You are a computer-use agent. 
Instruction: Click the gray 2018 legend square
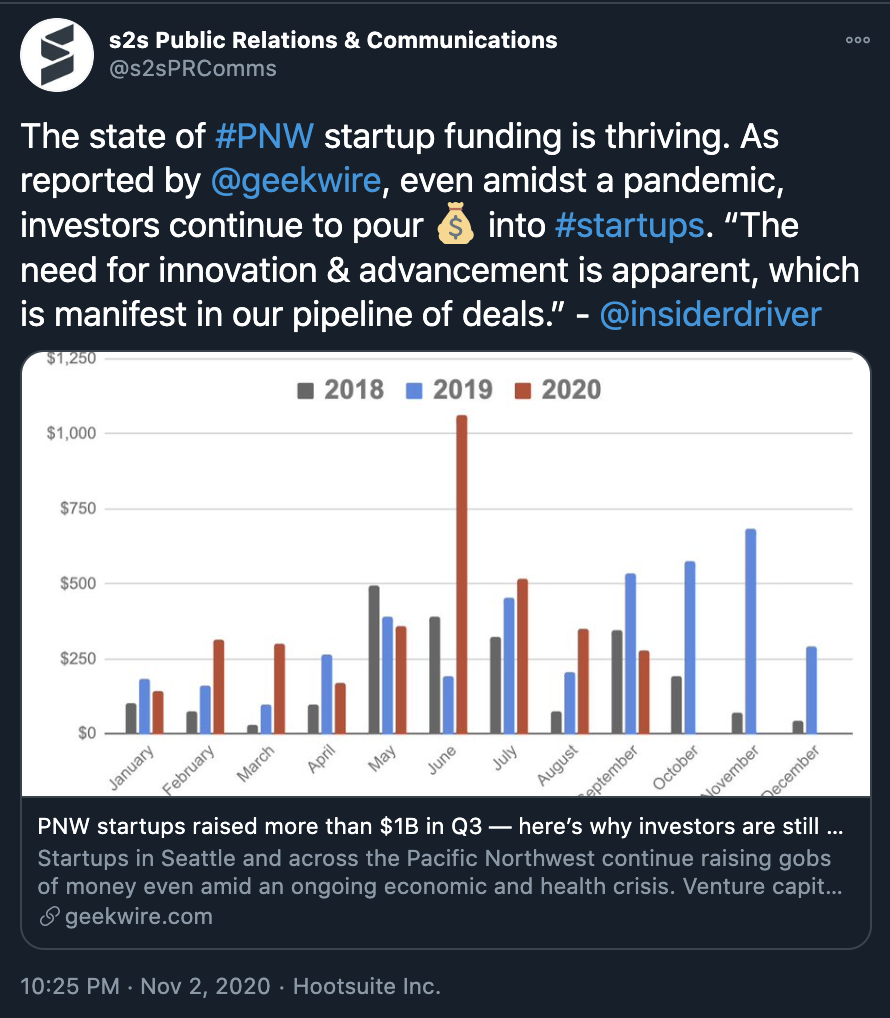point(305,391)
